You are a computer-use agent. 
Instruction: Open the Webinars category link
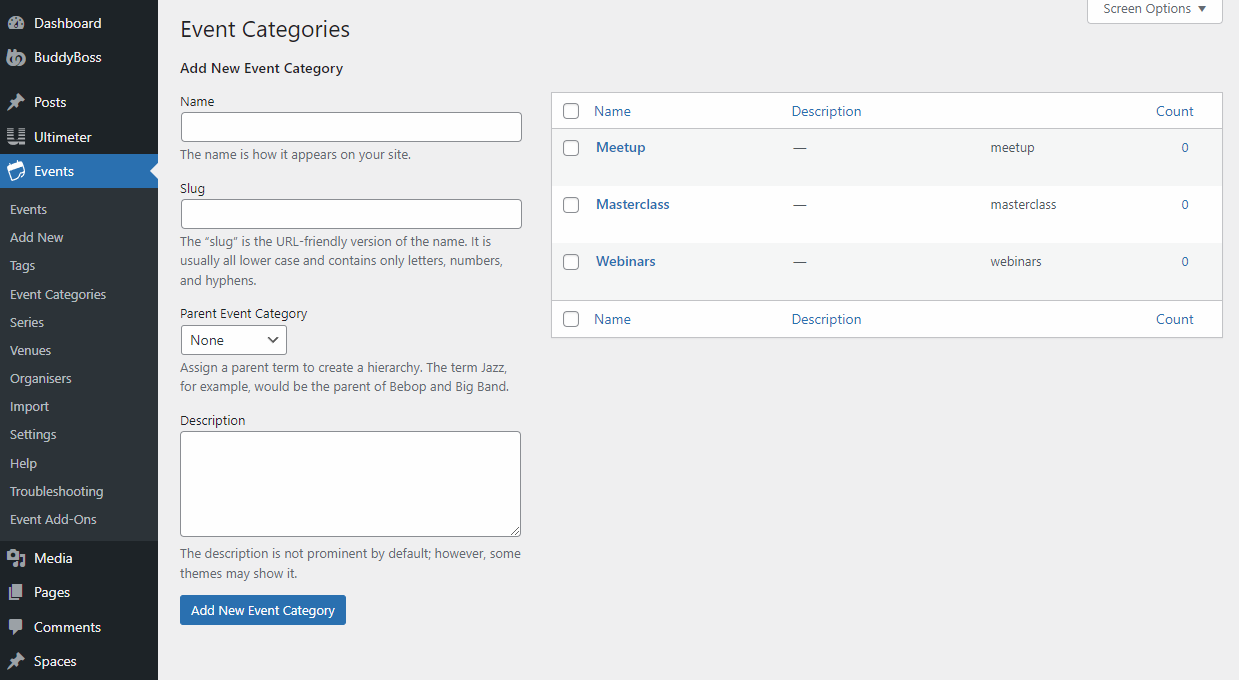pos(625,261)
